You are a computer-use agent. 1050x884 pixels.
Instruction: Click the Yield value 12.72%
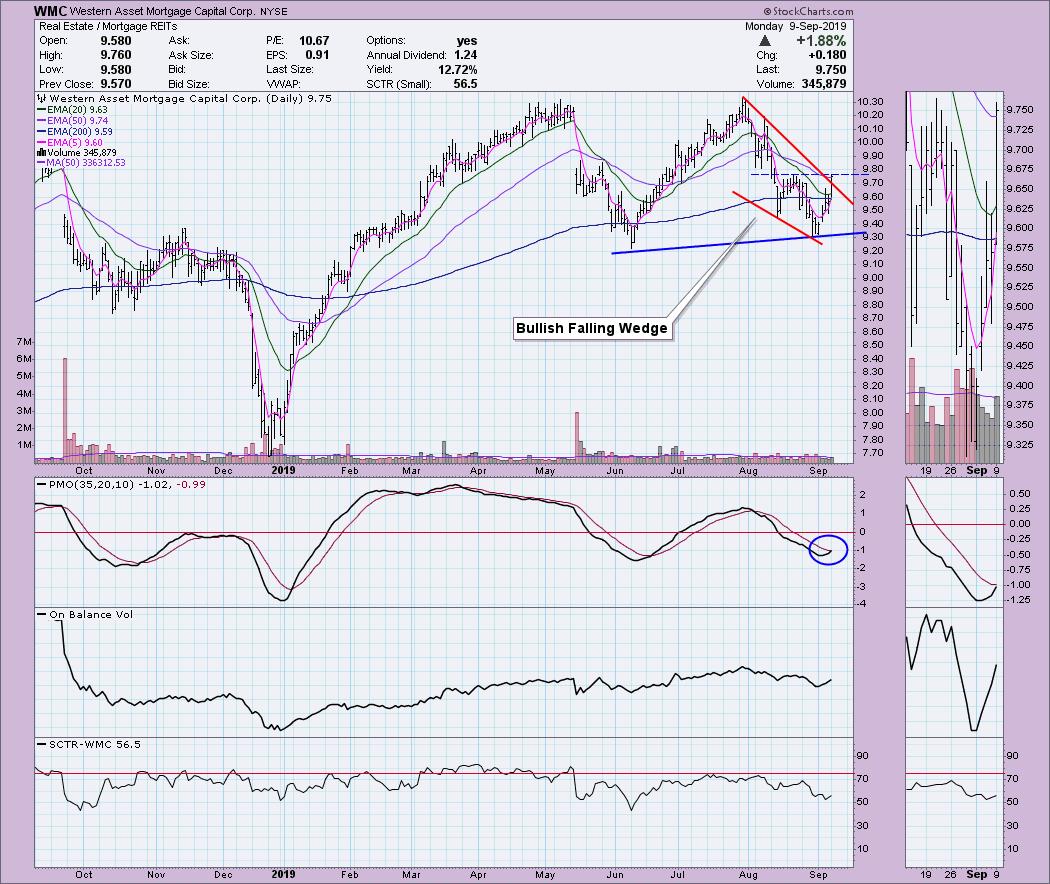(x=457, y=70)
